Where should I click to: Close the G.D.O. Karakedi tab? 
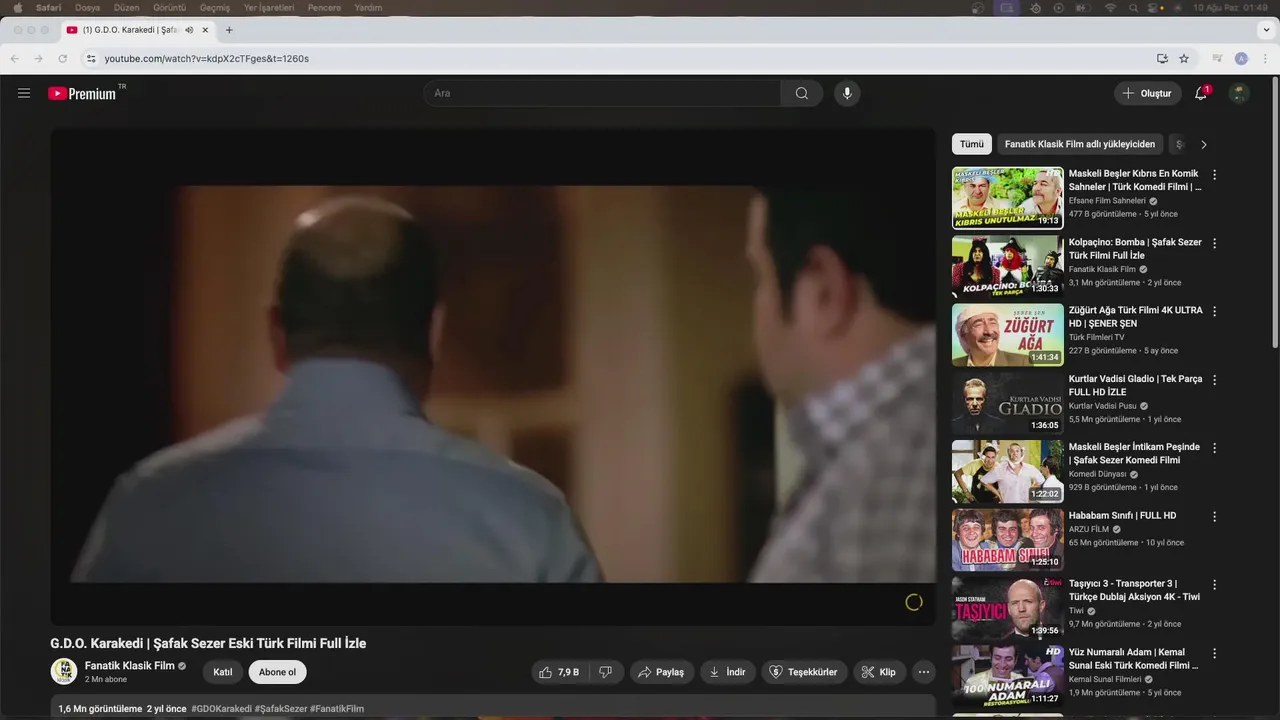(205, 30)
